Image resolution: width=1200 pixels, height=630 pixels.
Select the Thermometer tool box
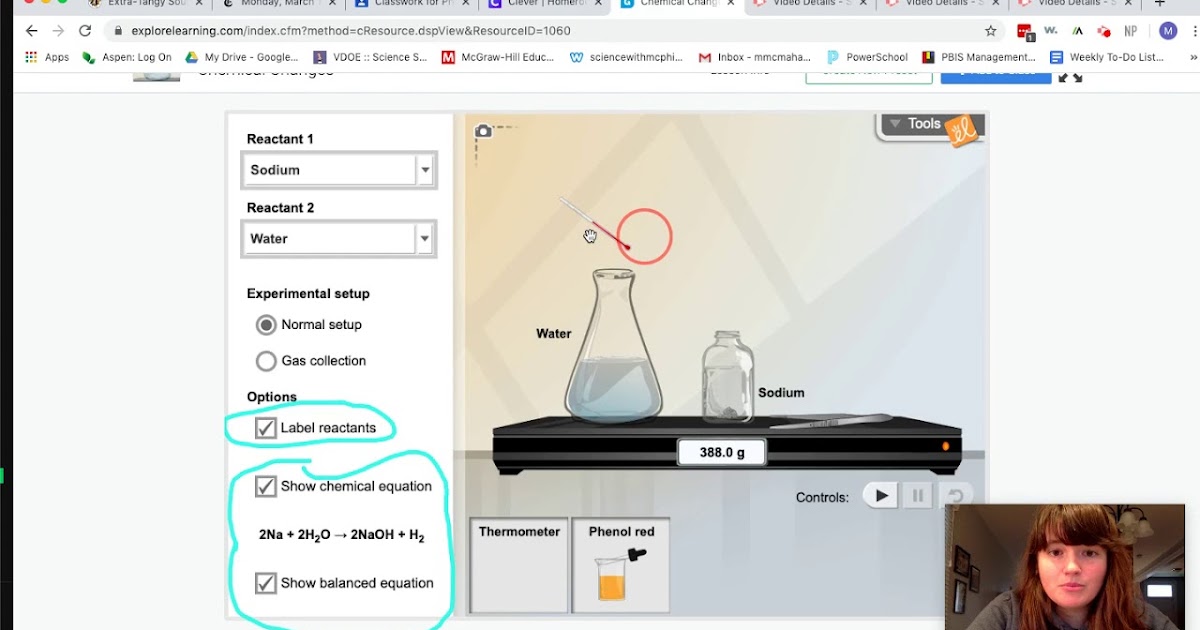click(519, 565)
